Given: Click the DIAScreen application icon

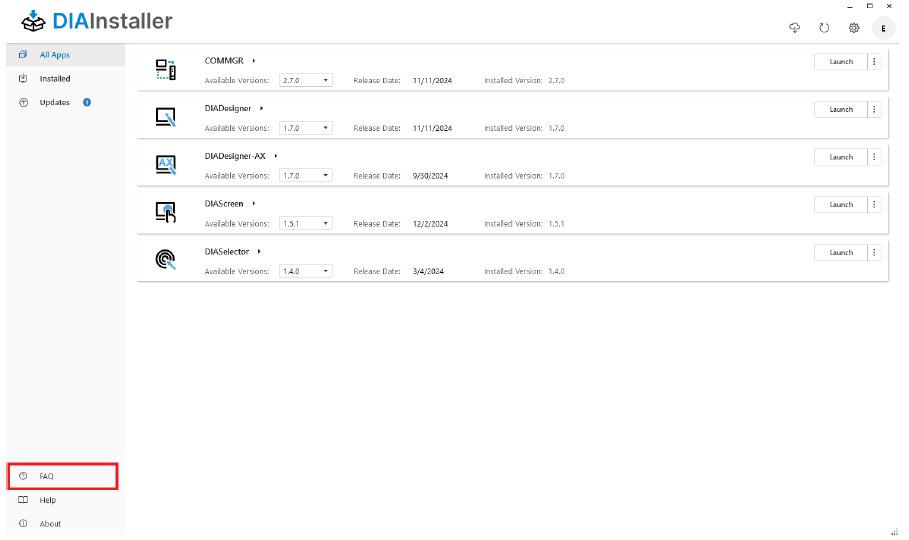Looking at the screenshot, I should tap(166, 212).
